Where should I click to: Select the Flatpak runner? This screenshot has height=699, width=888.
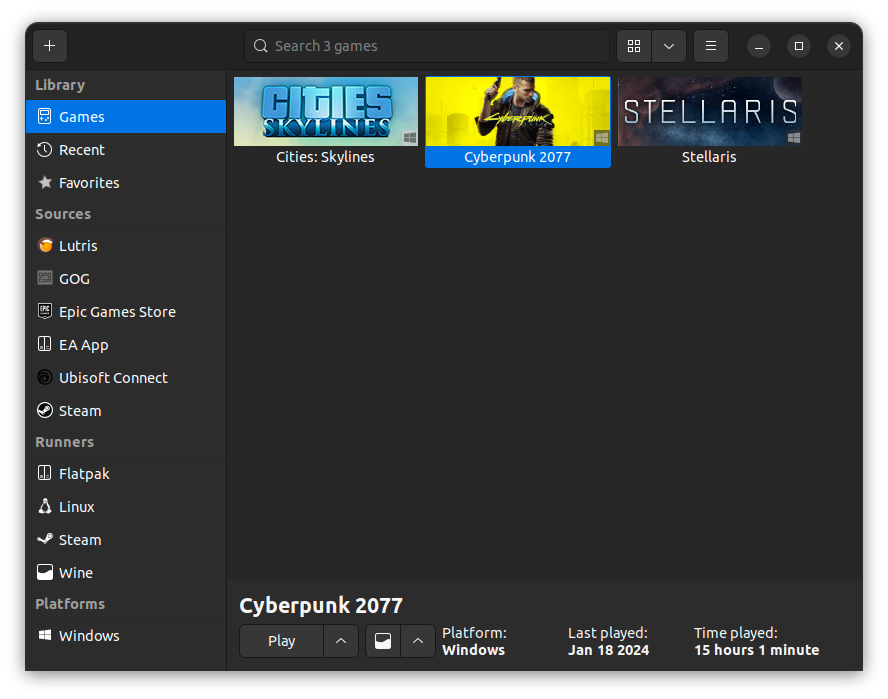(126, 474)
